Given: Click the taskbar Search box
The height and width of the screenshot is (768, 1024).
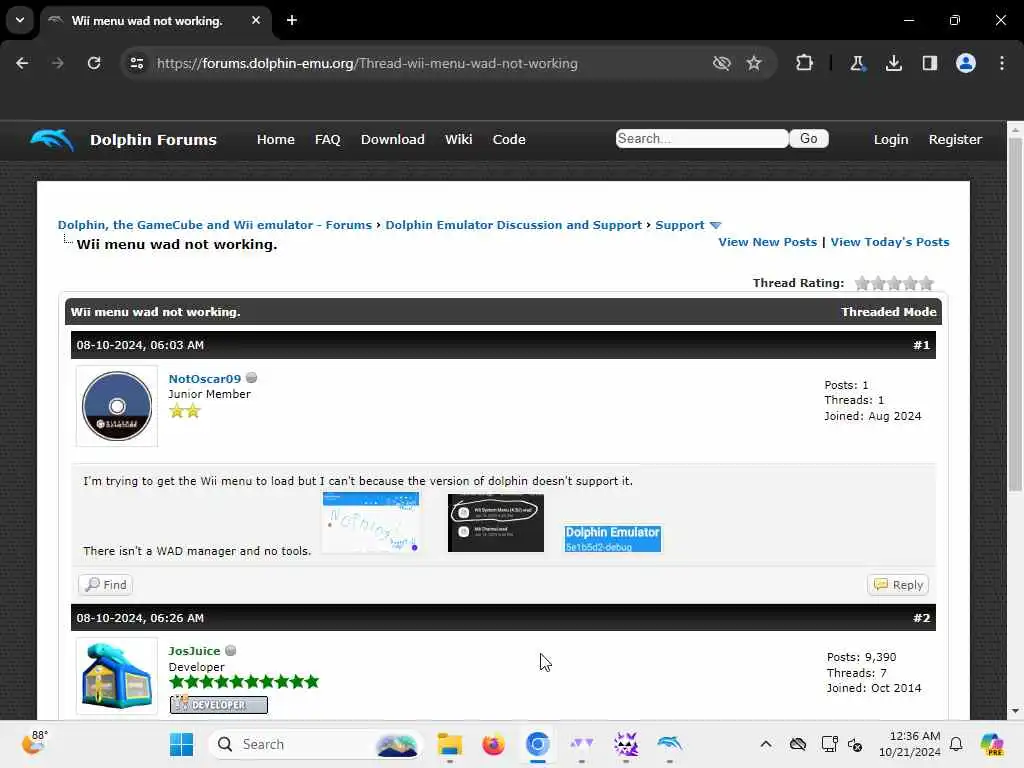Looking at the screenshot, I should click(x=316, y=744).
